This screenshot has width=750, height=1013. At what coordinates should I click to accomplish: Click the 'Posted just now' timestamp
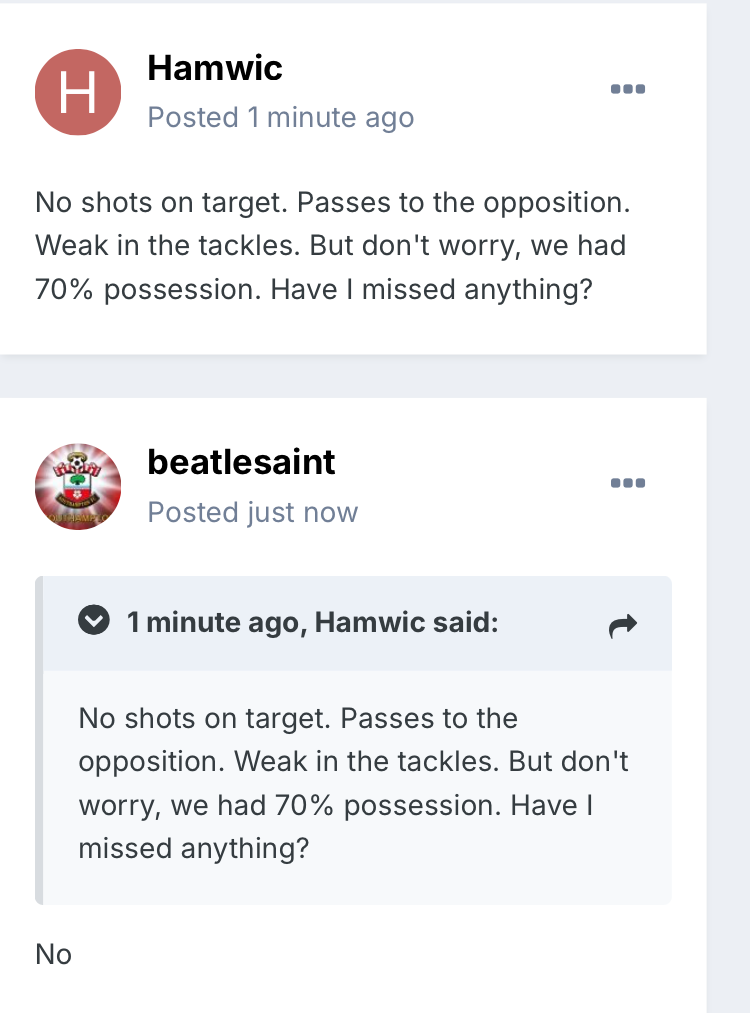(x=253, y=512)
